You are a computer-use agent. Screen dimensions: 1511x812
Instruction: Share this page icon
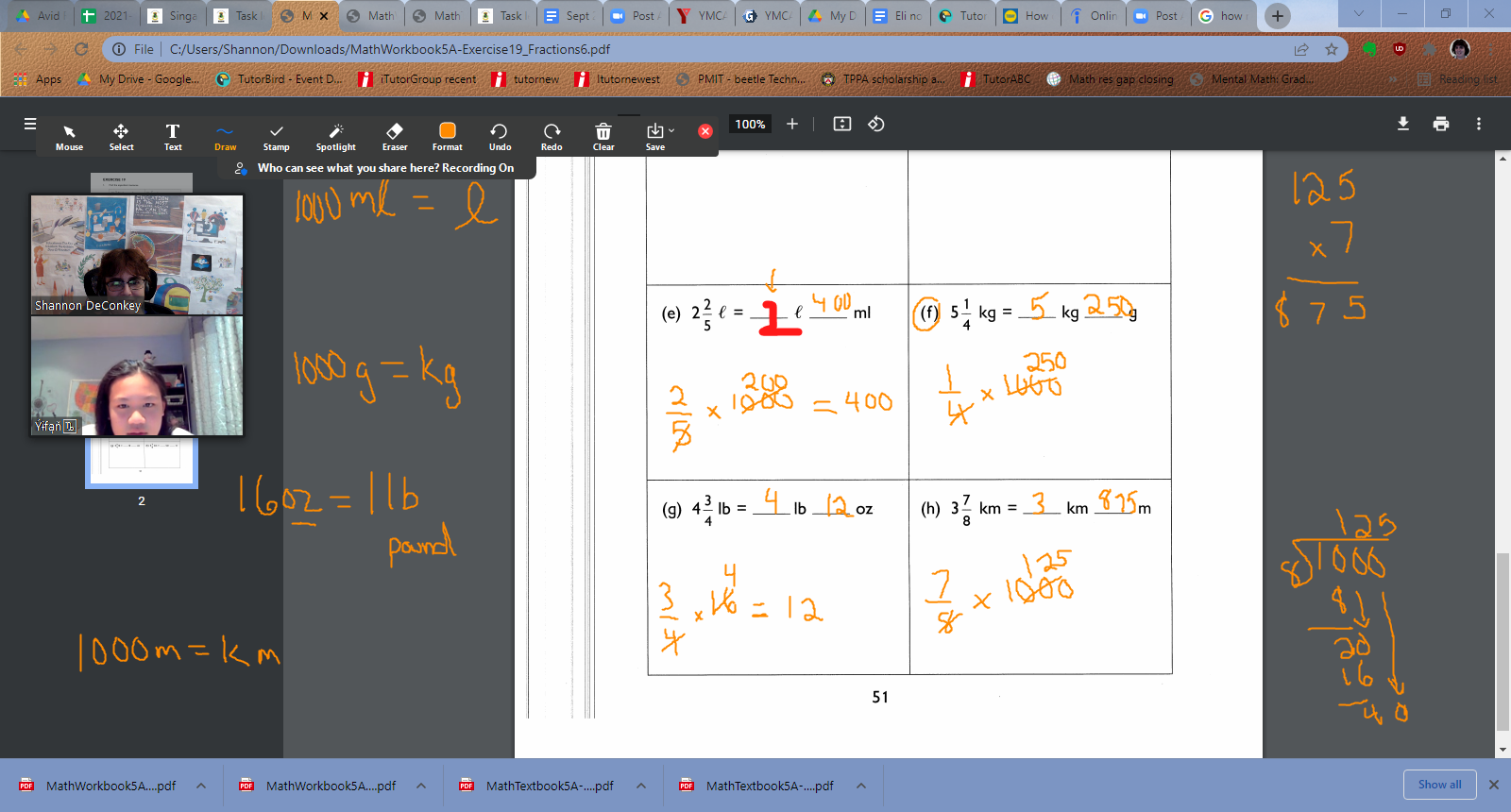click(x=1301, y=49)
